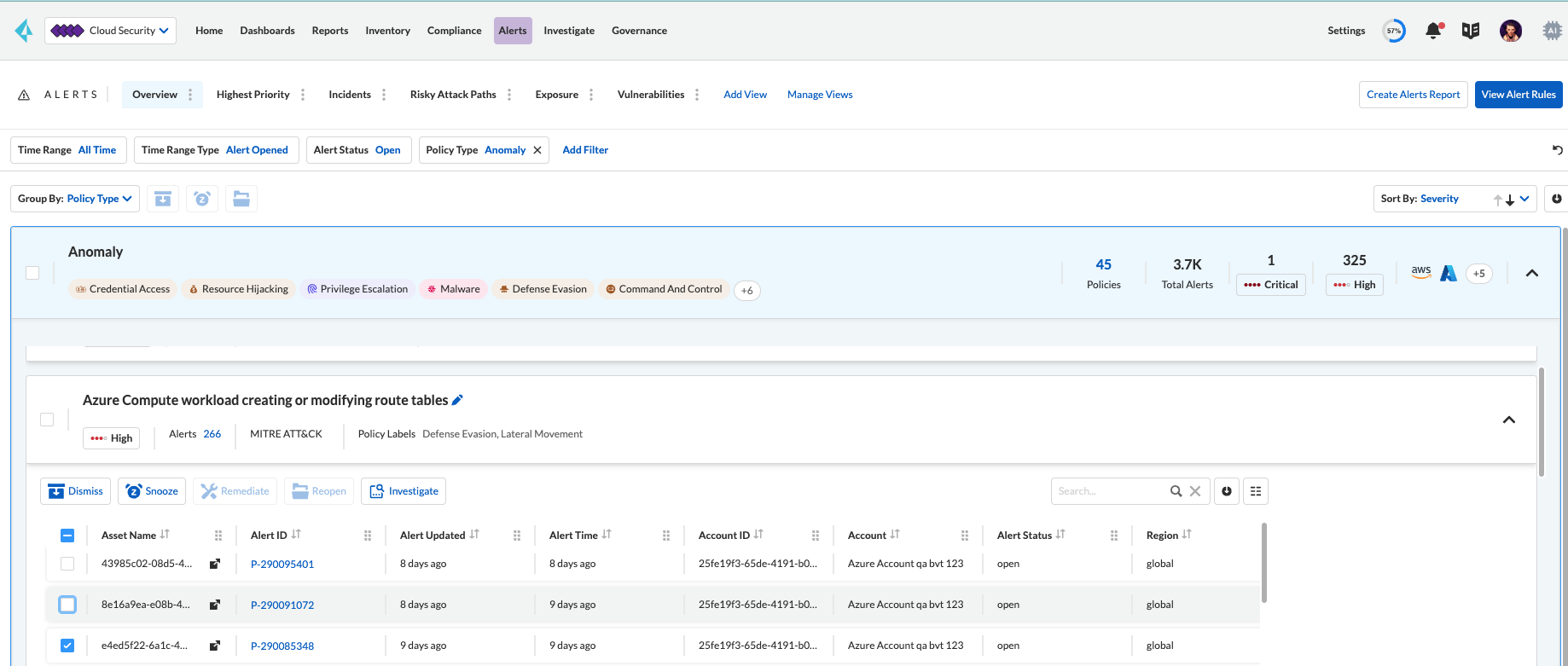Toggle the Anomaly group checkbox
Screen dimensions: 1568x666
tap(32, 273)
